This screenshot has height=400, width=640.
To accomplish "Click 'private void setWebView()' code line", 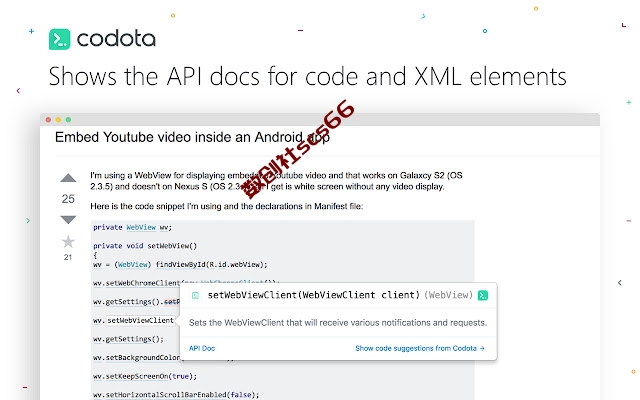I will 145,246.
